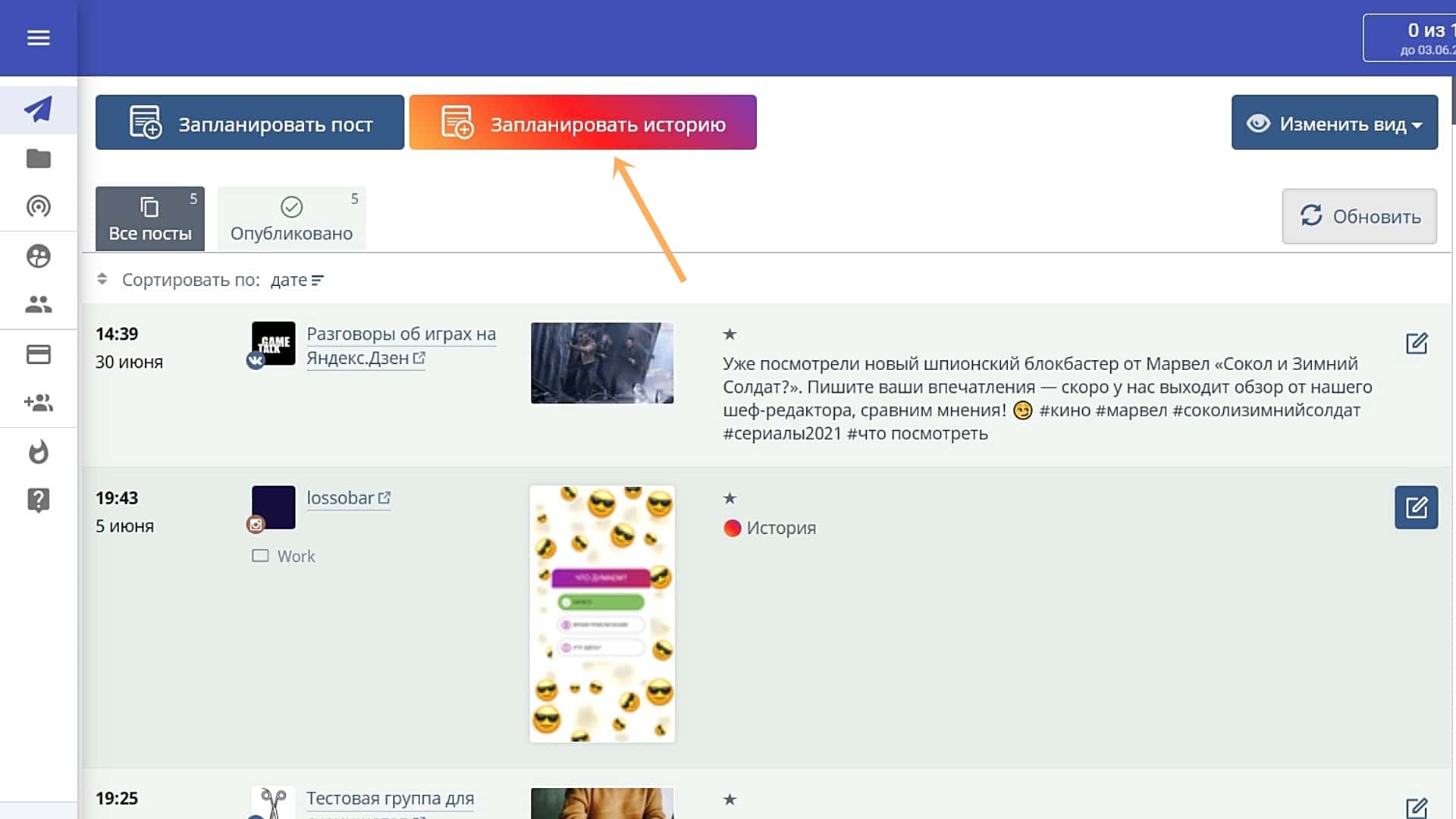Open the people group sidebar icon

click(x=38, y=304)
